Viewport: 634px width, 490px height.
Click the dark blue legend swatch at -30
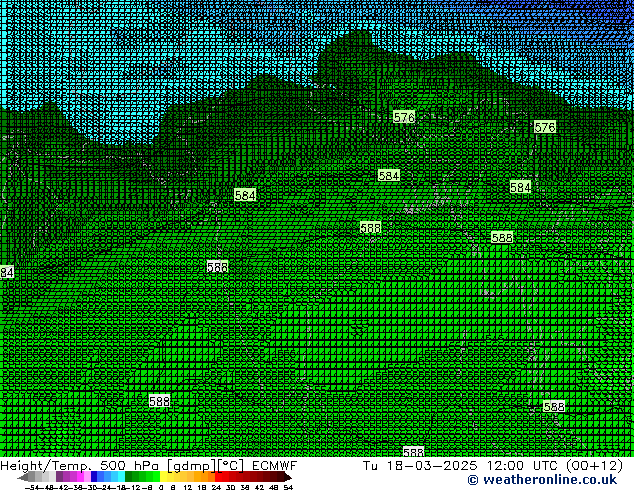click(x=94, y=476)
